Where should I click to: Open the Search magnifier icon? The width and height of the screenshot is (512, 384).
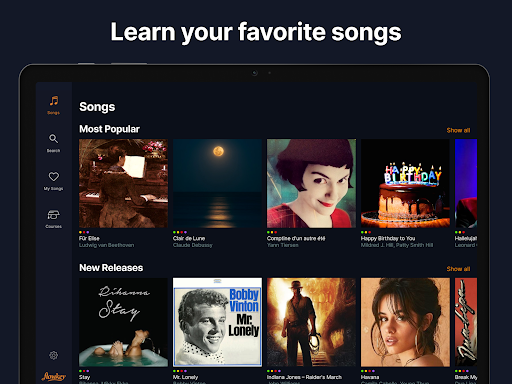(x=53, y=138)
